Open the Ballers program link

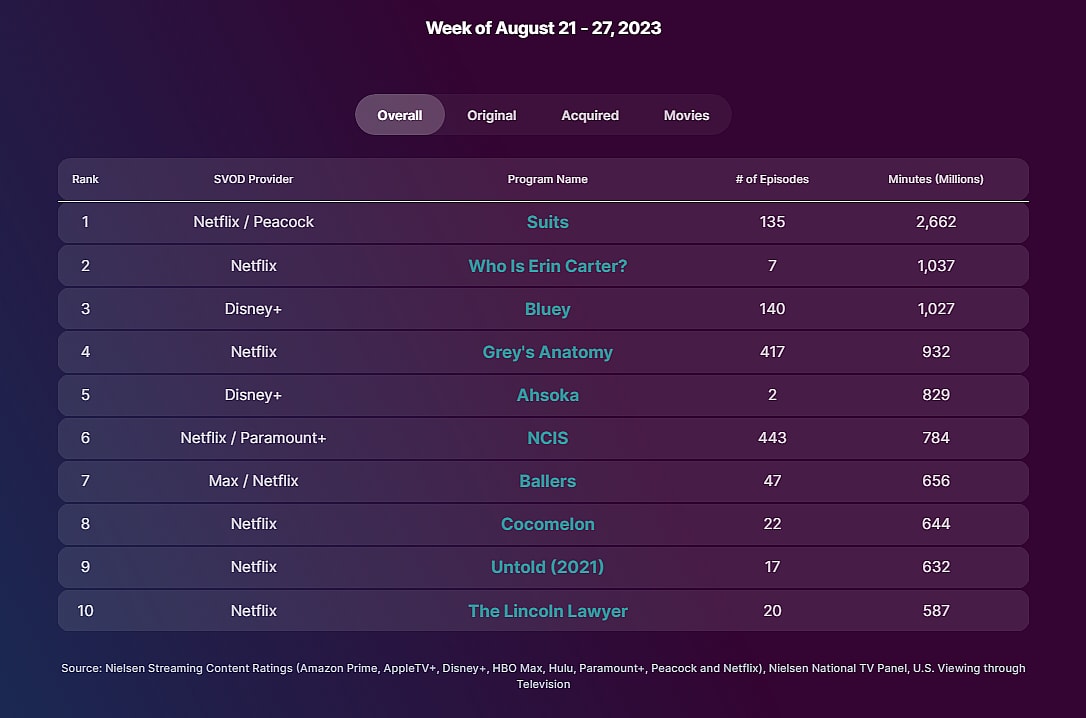[x=547, y=481]
